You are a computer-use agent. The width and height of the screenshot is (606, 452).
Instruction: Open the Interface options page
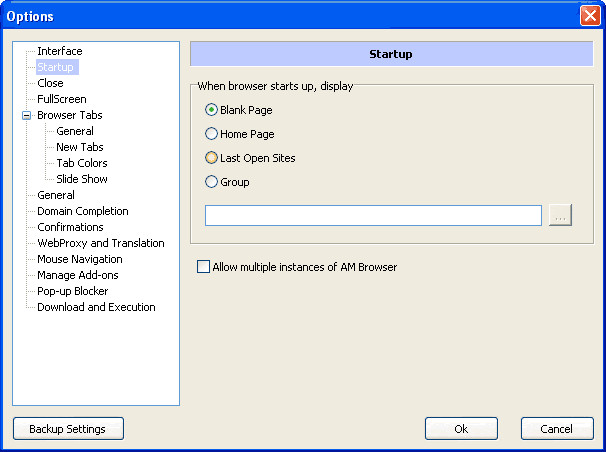60,51
